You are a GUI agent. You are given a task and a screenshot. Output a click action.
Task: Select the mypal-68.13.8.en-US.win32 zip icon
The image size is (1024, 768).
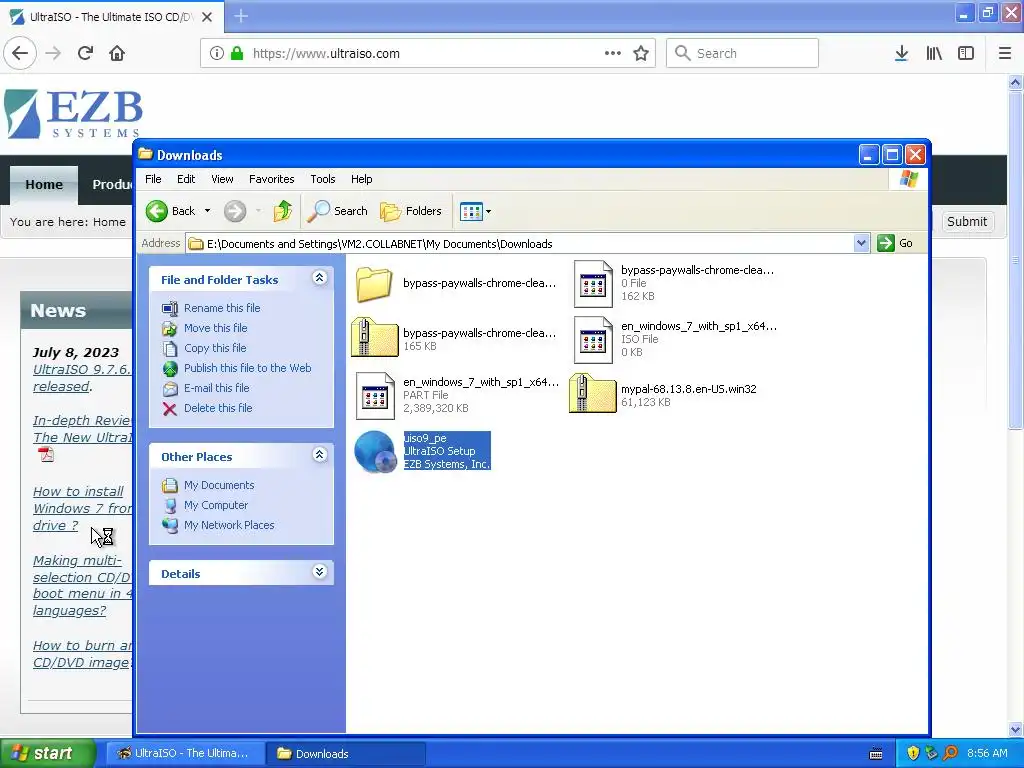(592, 393)
